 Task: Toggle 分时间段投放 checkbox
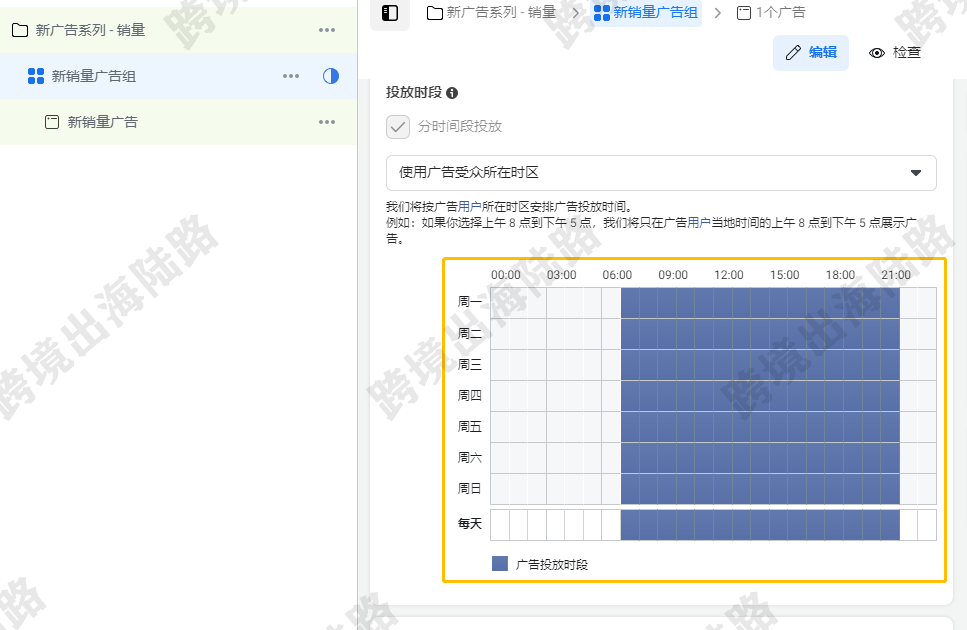(x=398, y=127)
